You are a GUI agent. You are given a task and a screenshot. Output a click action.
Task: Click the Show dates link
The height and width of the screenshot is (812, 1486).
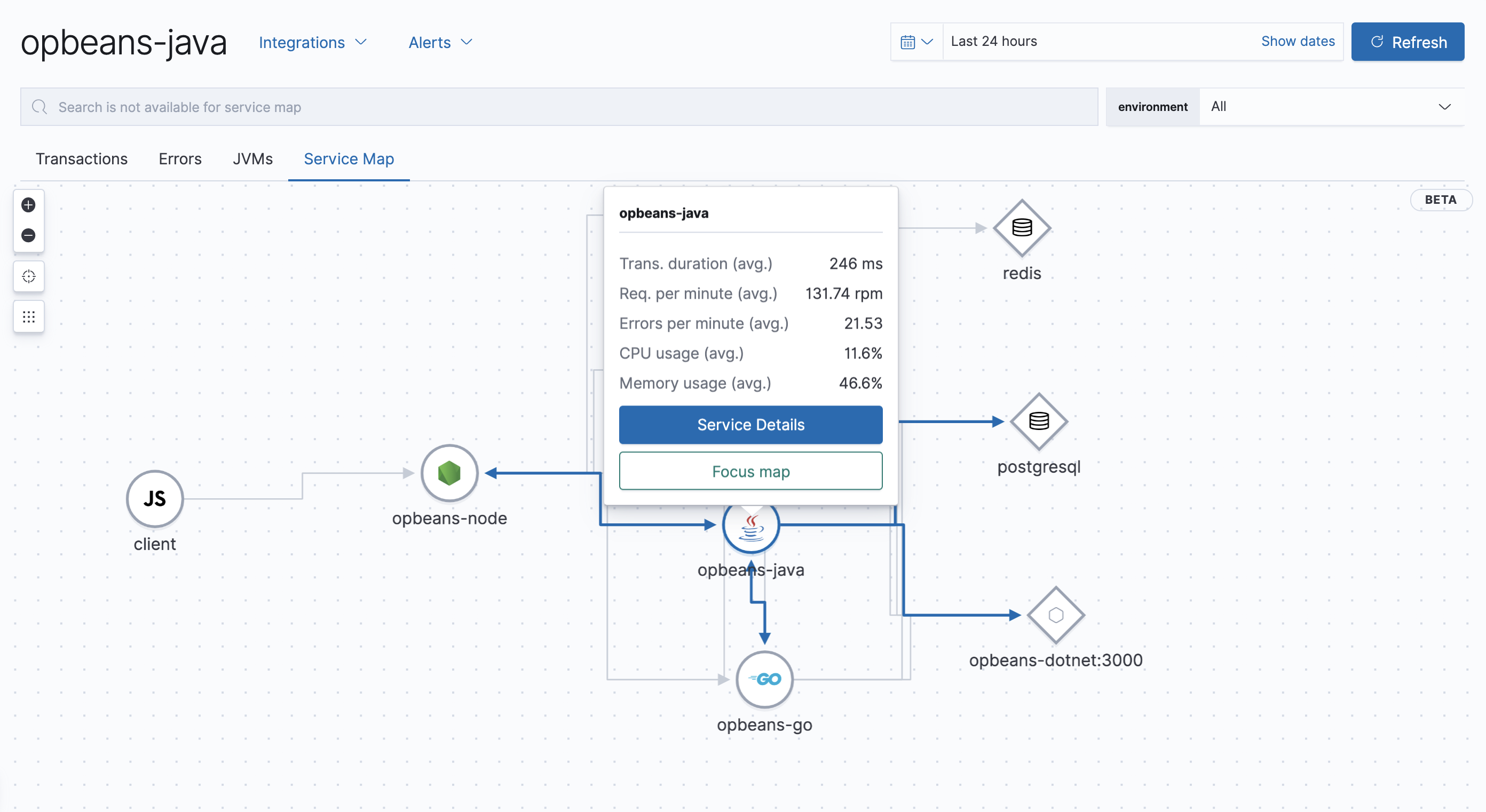click(1298, 41)
